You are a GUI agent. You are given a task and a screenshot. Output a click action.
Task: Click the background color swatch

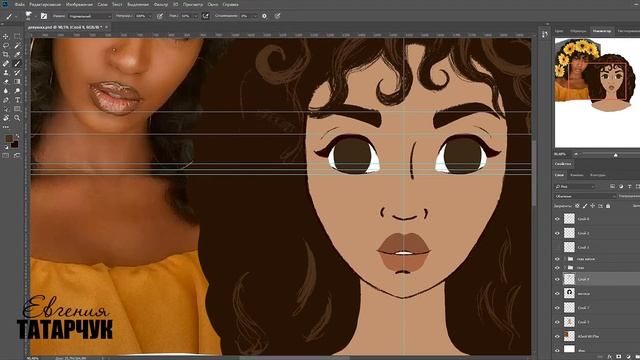click(14, 144)
